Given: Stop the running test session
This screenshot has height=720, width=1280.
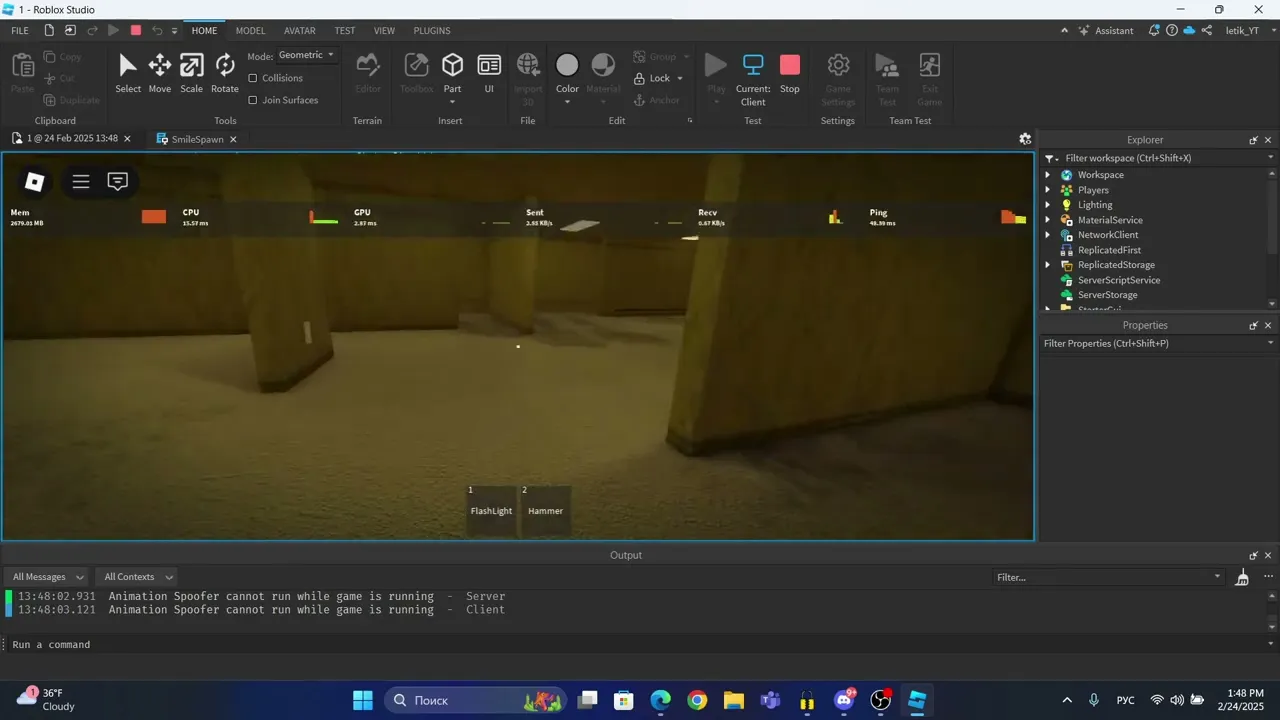Looking at the screenshot, I should [x=790, y=74].
